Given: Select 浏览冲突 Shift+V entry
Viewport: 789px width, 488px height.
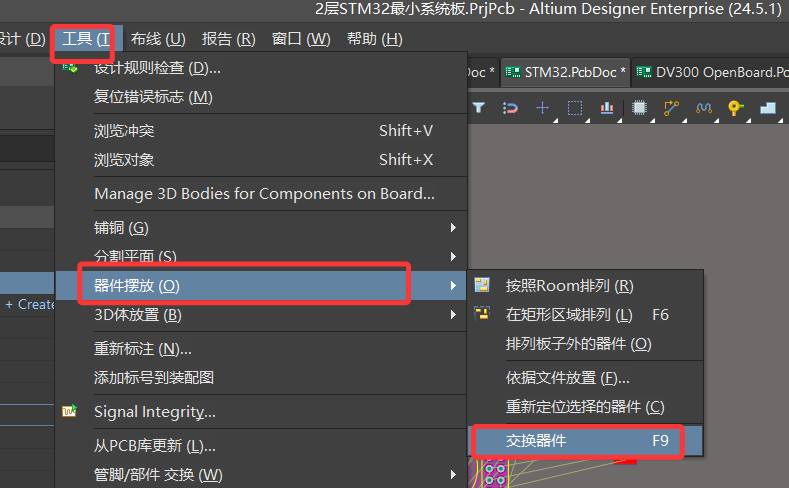Looking at the screenshot, I should [261, 131].
